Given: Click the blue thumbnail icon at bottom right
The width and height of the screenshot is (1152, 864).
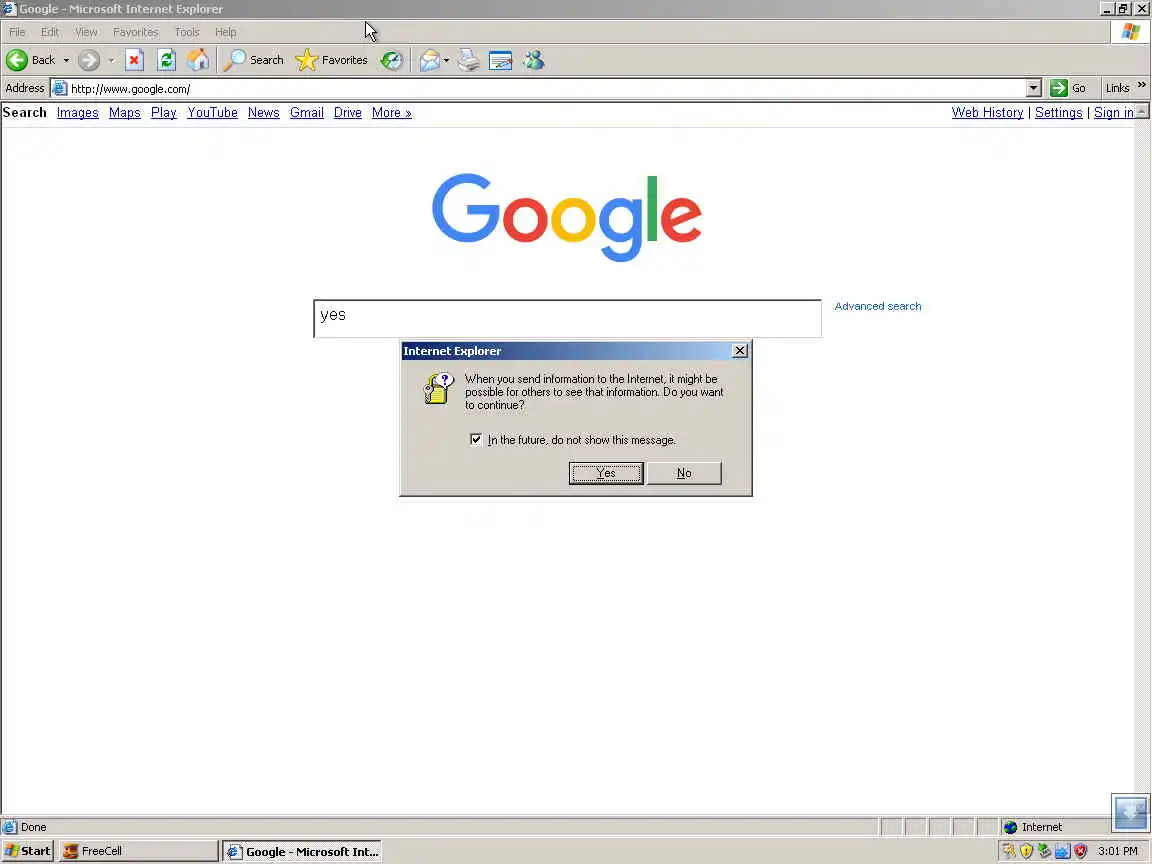Looking at the screenshot, I should pyautogui.click(x=1130, y=813).
